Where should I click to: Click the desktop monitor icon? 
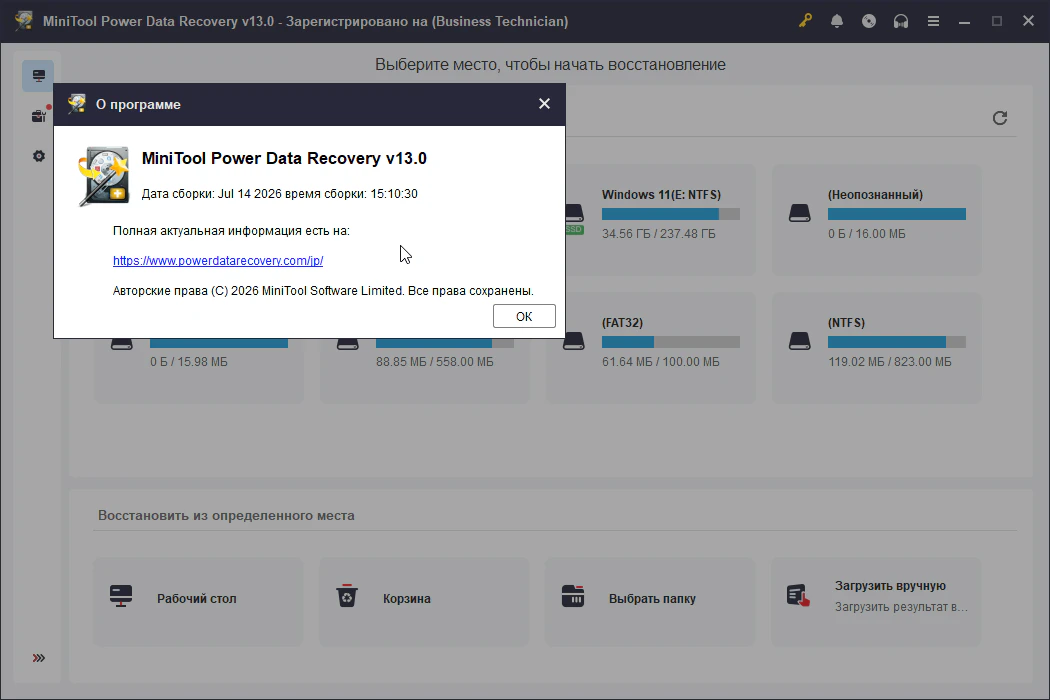pos(121,596)
